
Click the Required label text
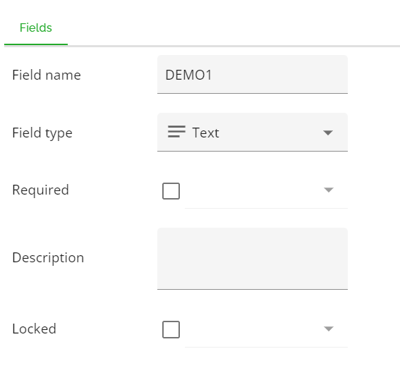[x=40, y=190]
